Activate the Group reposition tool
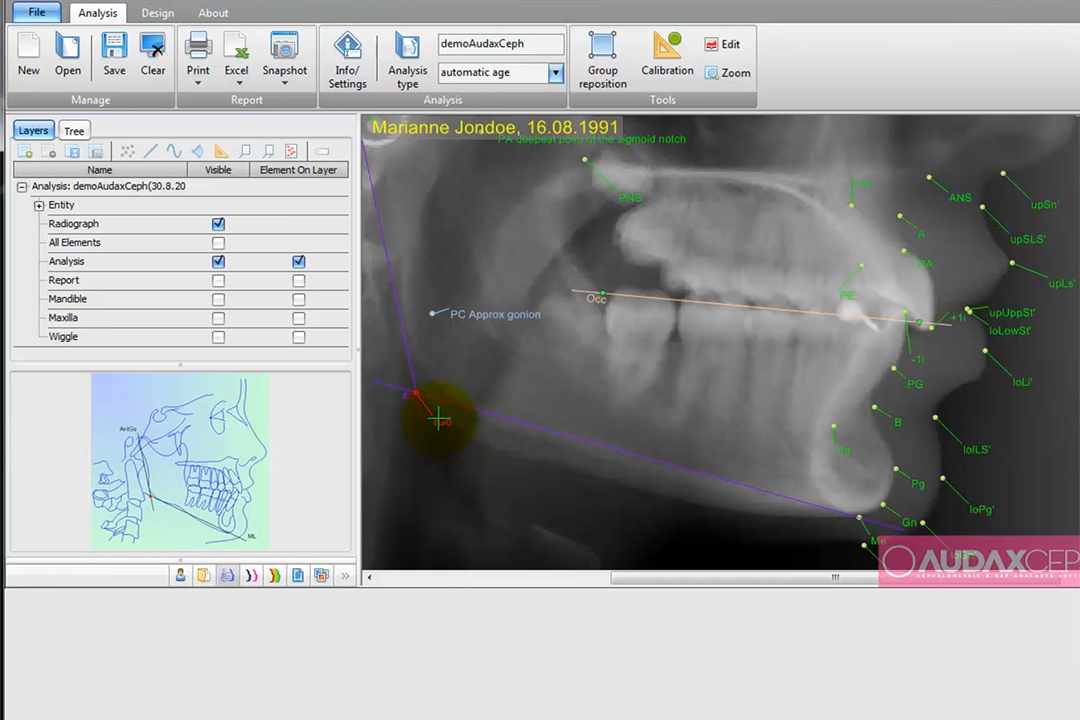Image resolution: width=1080 pixels, height=720 pixels. 603,61
